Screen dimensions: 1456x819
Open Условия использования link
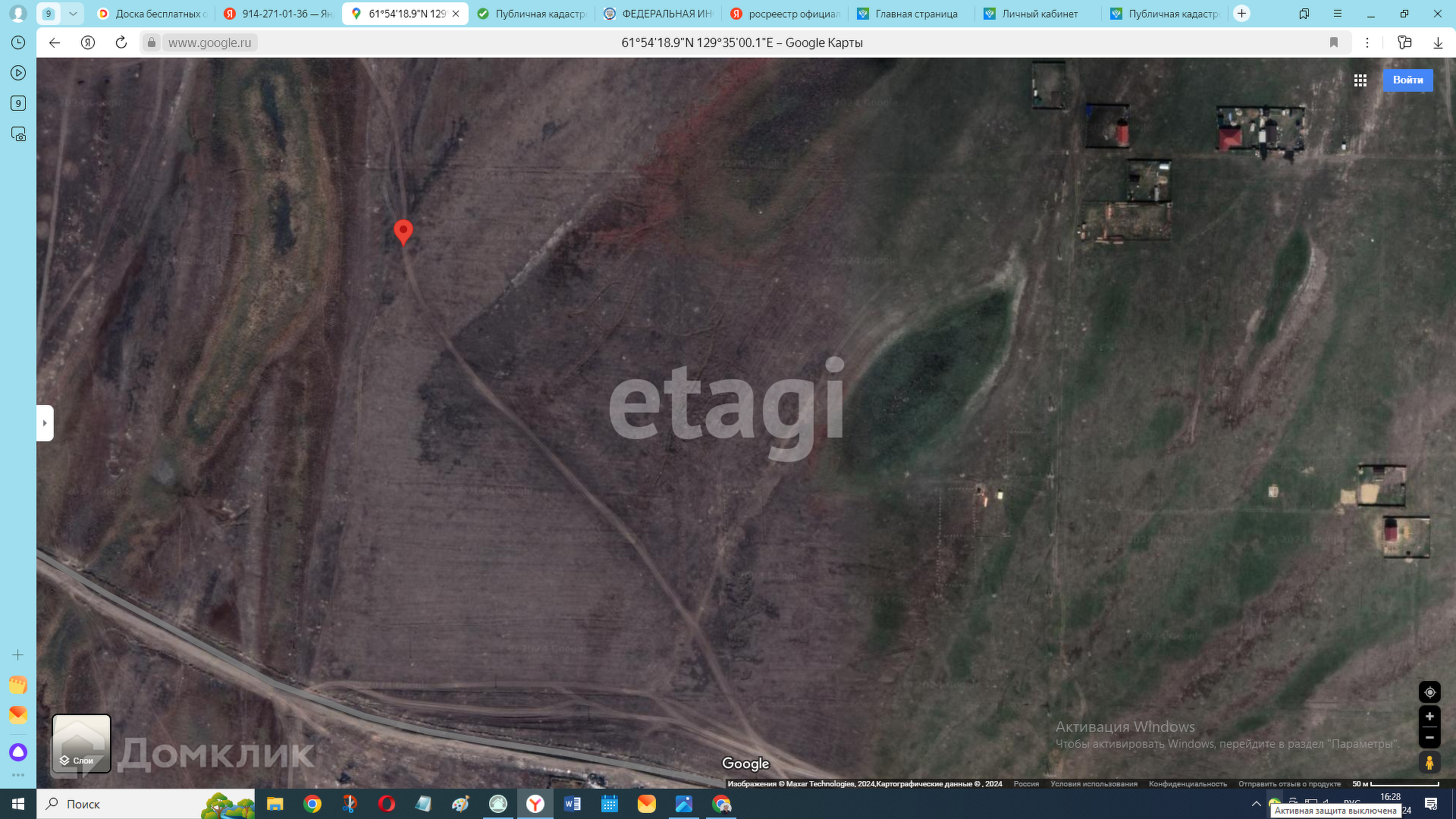pos(1094,784)
